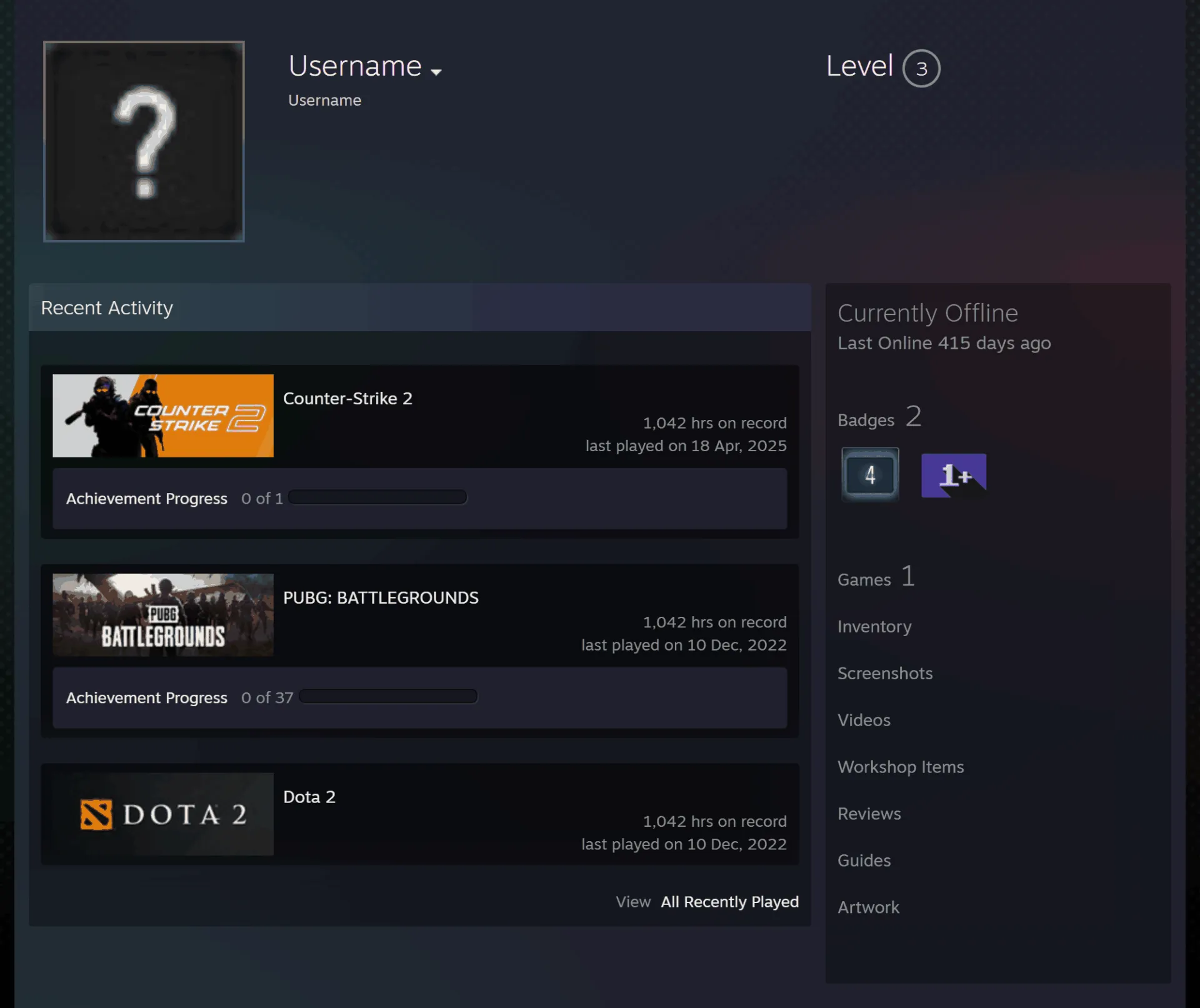This screenshot has width=1200, height=1008.
Task: Open the PUBG Battlegrounds game banner
Action: pyautogui.click(x=163, y=615)
